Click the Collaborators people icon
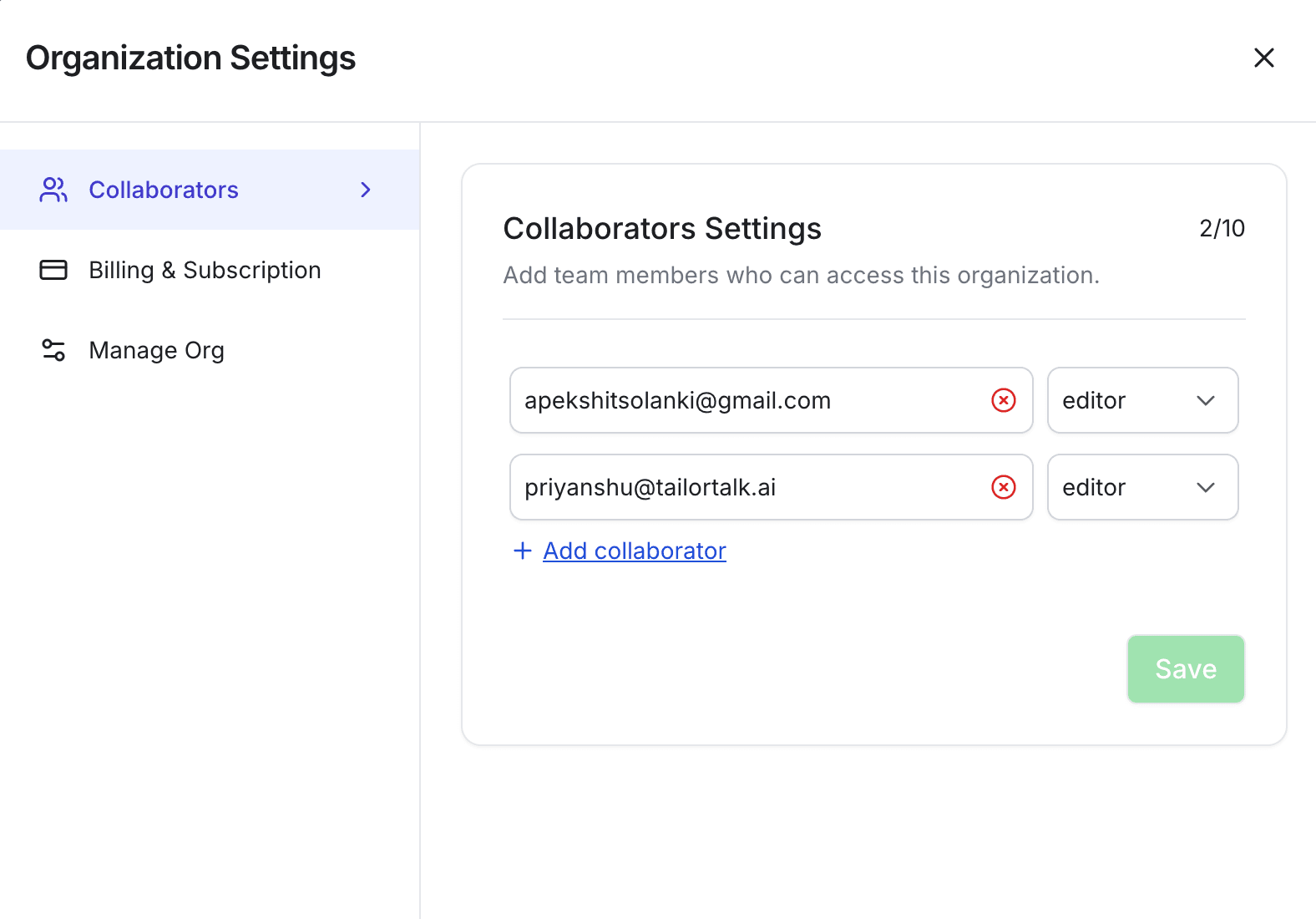Screen dimensions: 1316x919 click(x=53, y=190)
